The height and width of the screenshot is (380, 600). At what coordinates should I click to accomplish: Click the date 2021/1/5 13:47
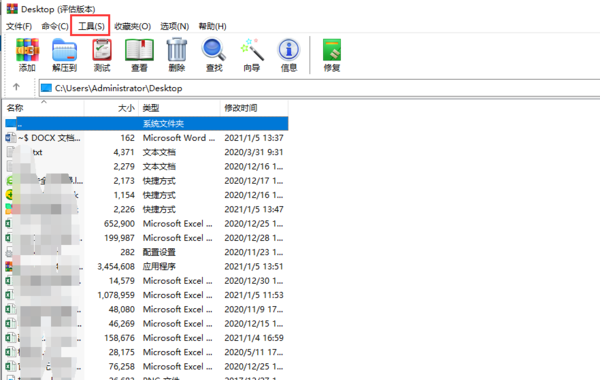254,209
